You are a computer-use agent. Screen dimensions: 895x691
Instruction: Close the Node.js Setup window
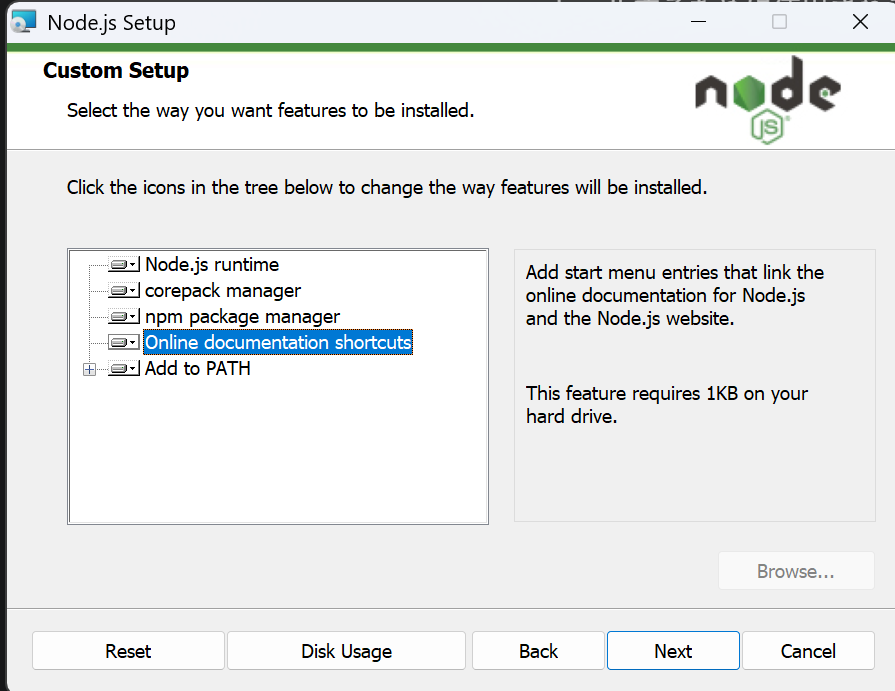pos(860,22)
